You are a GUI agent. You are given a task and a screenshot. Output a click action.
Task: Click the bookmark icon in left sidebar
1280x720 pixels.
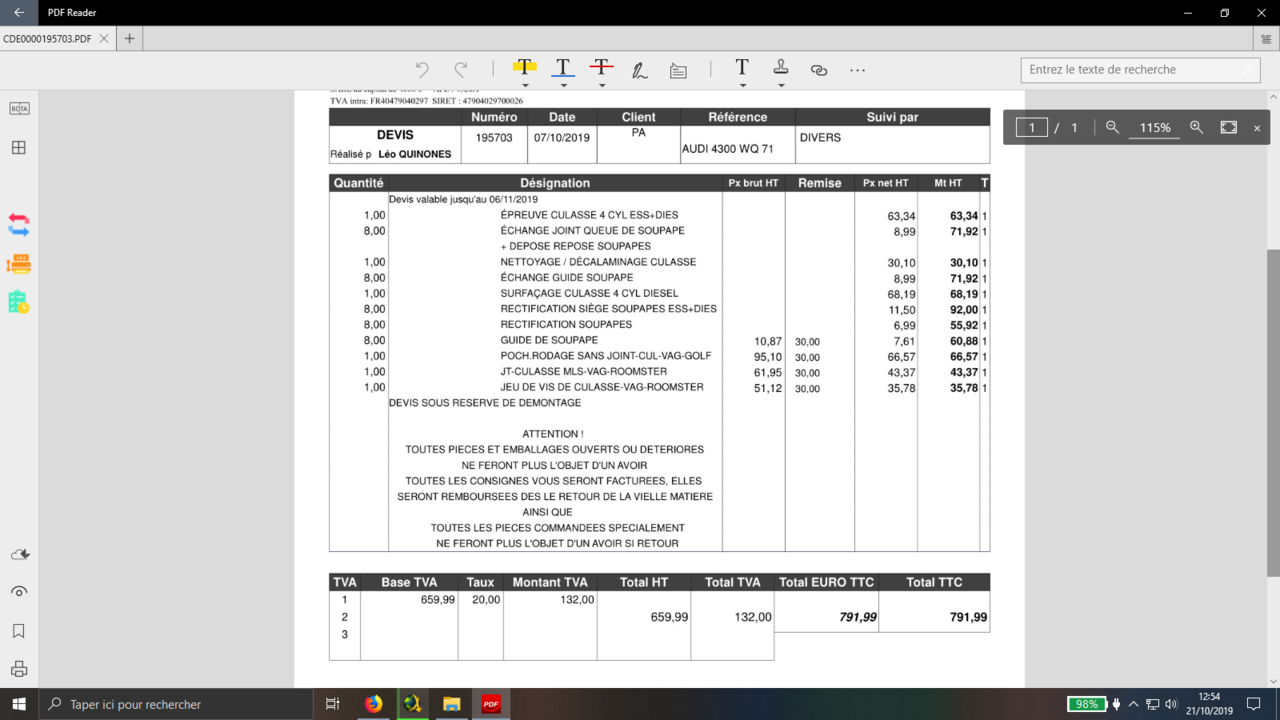point(19,631)
